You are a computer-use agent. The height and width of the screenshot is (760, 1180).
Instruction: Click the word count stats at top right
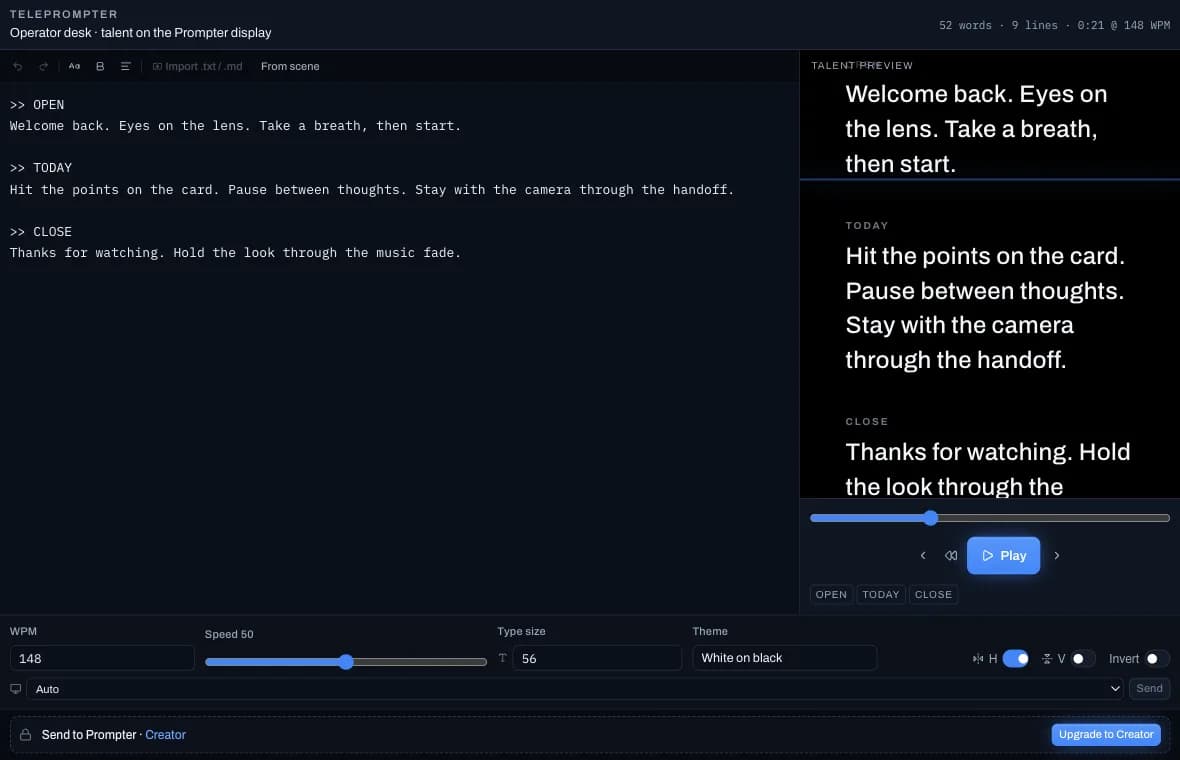(1054, 26)
